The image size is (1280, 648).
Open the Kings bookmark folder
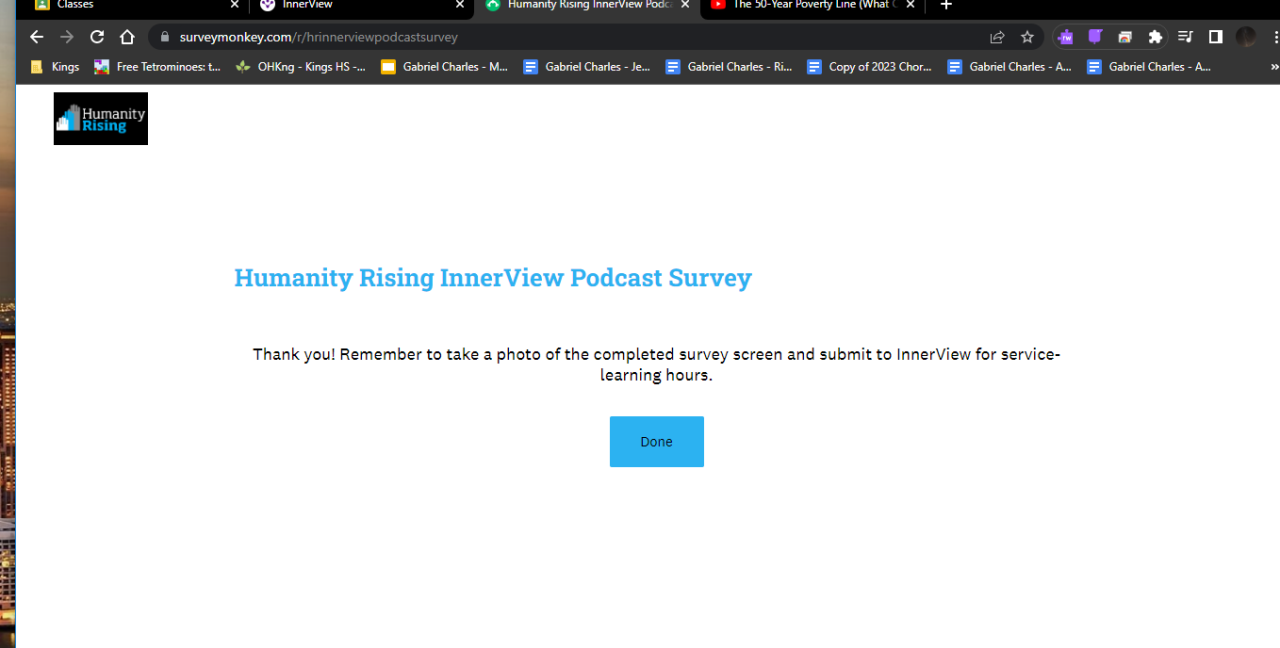pyautogui.click(x=55, y=67)
